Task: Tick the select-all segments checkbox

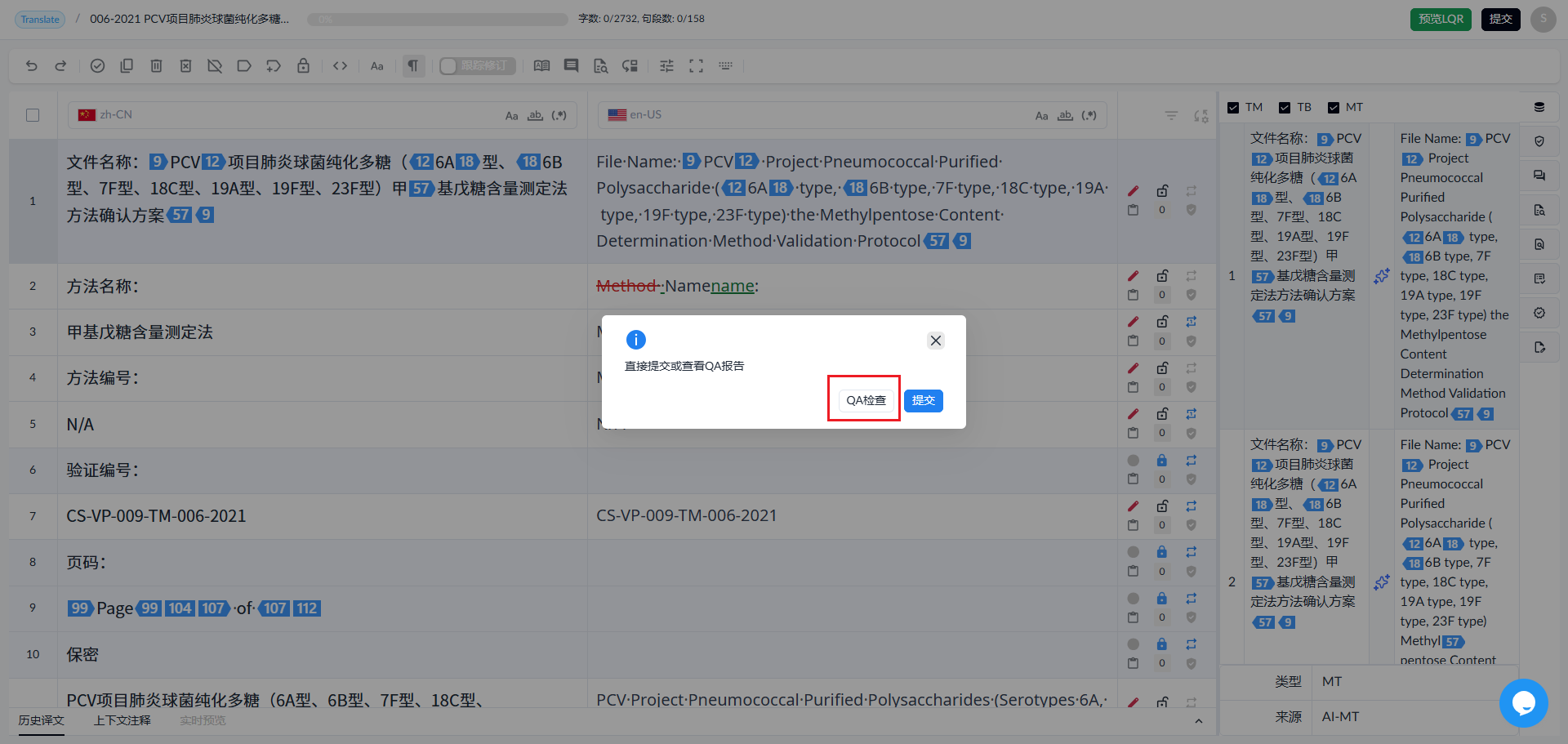Action: (x=33, y=115)
